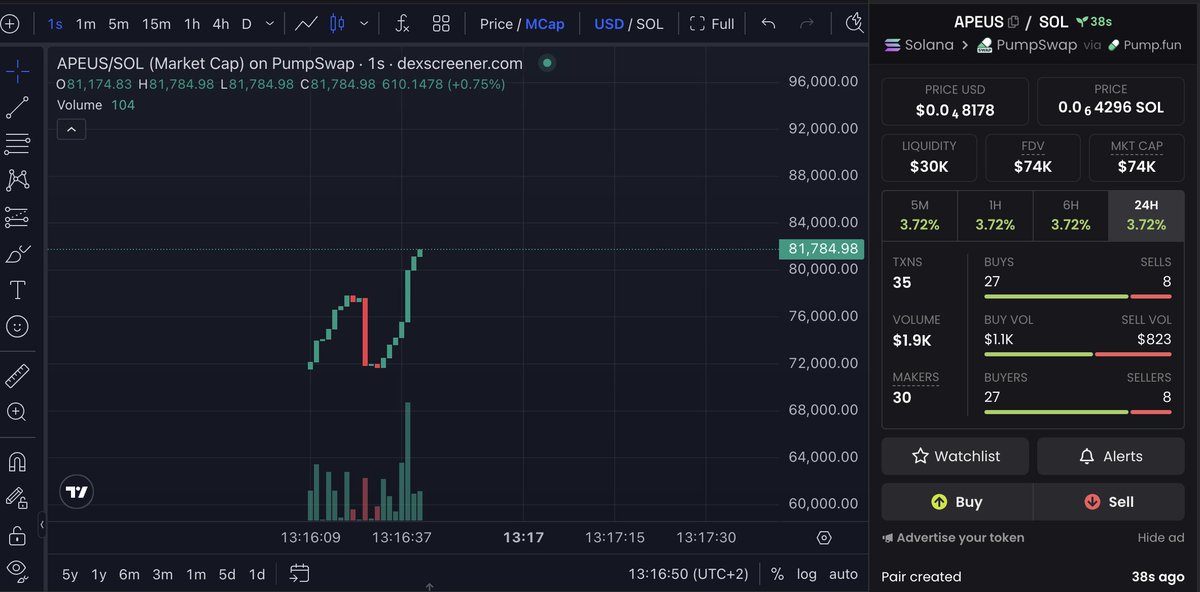Select the candlestick chart style icon
This screenshot has height=592, width=1200.
337,23
